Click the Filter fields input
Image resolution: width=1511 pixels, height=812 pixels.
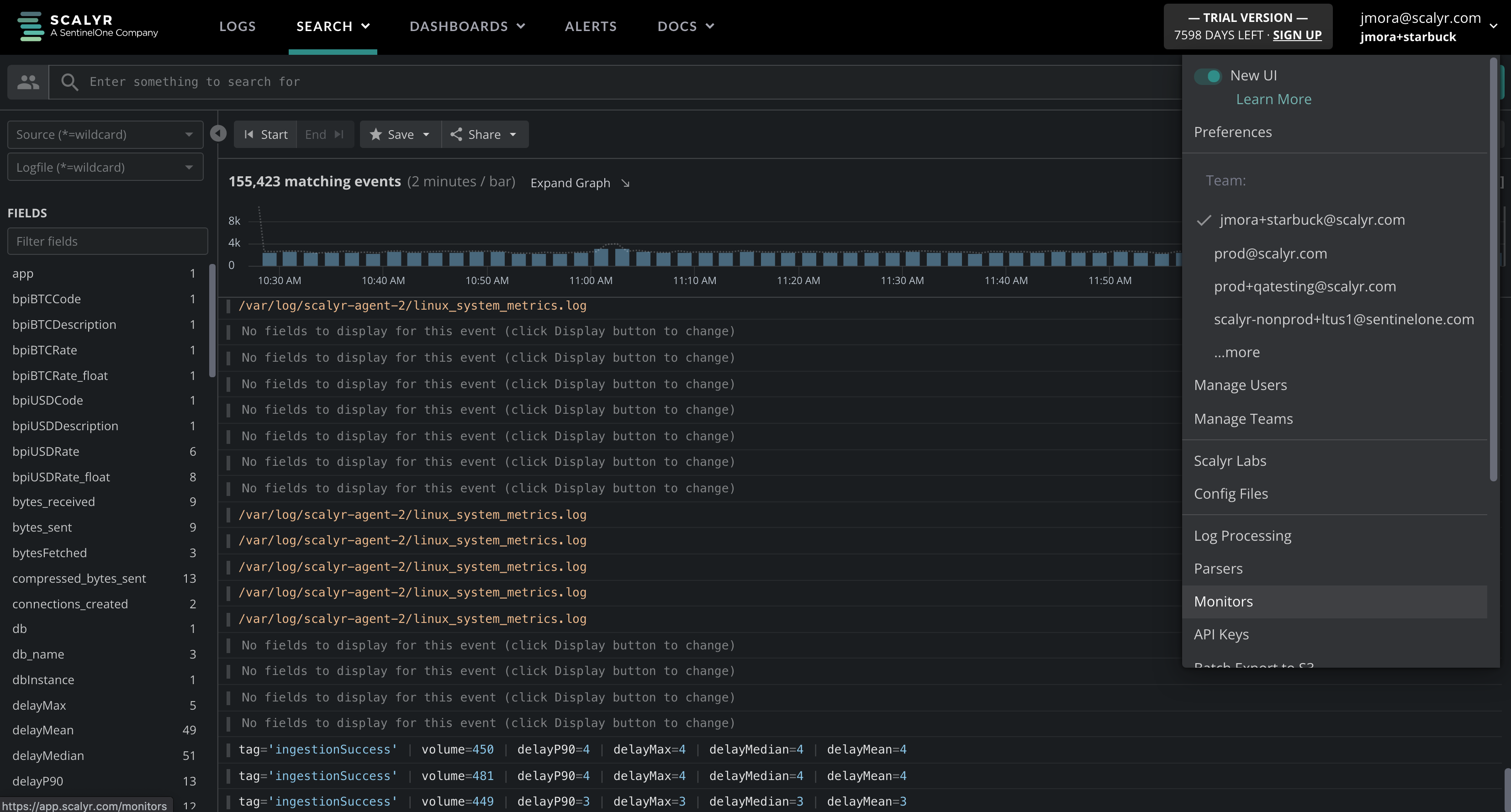[107, 241]
